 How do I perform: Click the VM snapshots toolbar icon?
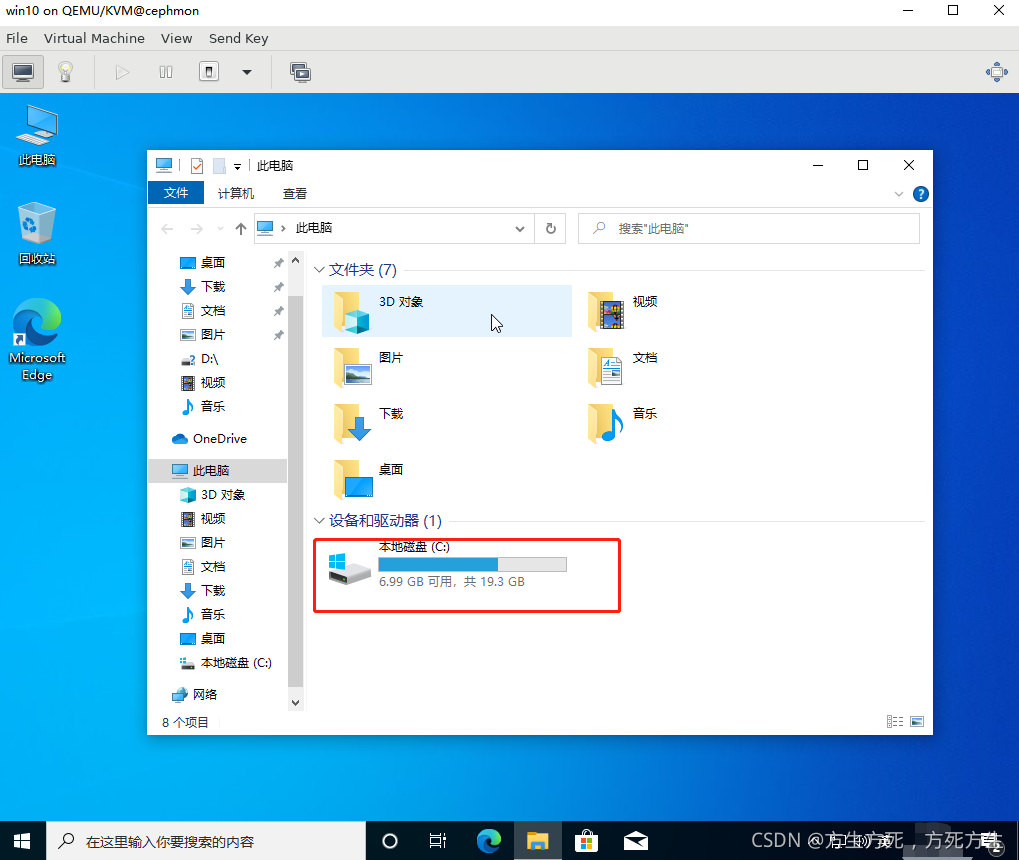[x=299, y=71]
